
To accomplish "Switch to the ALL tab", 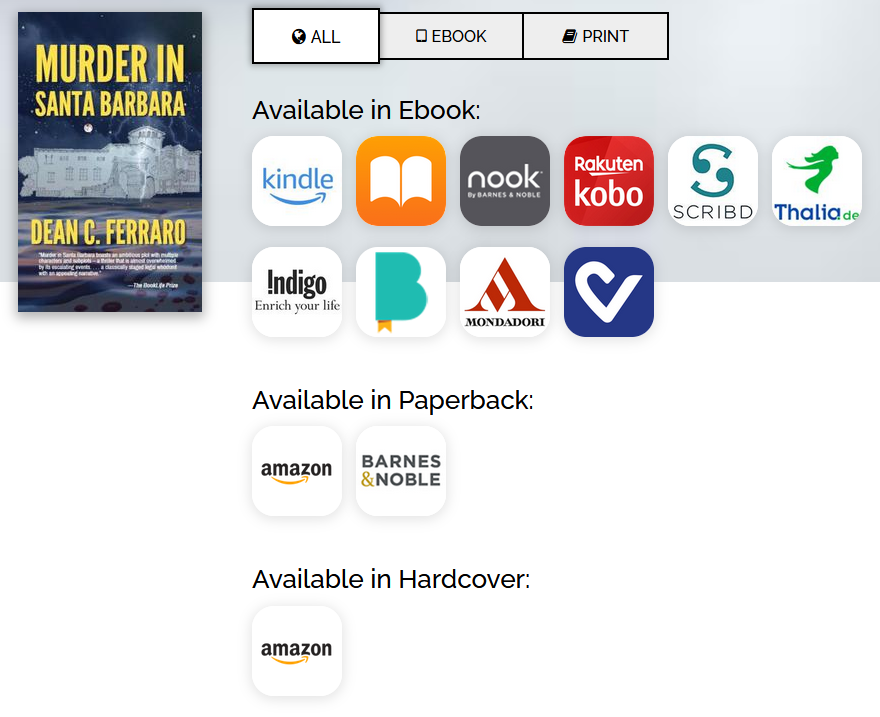I will coord(316,36).
